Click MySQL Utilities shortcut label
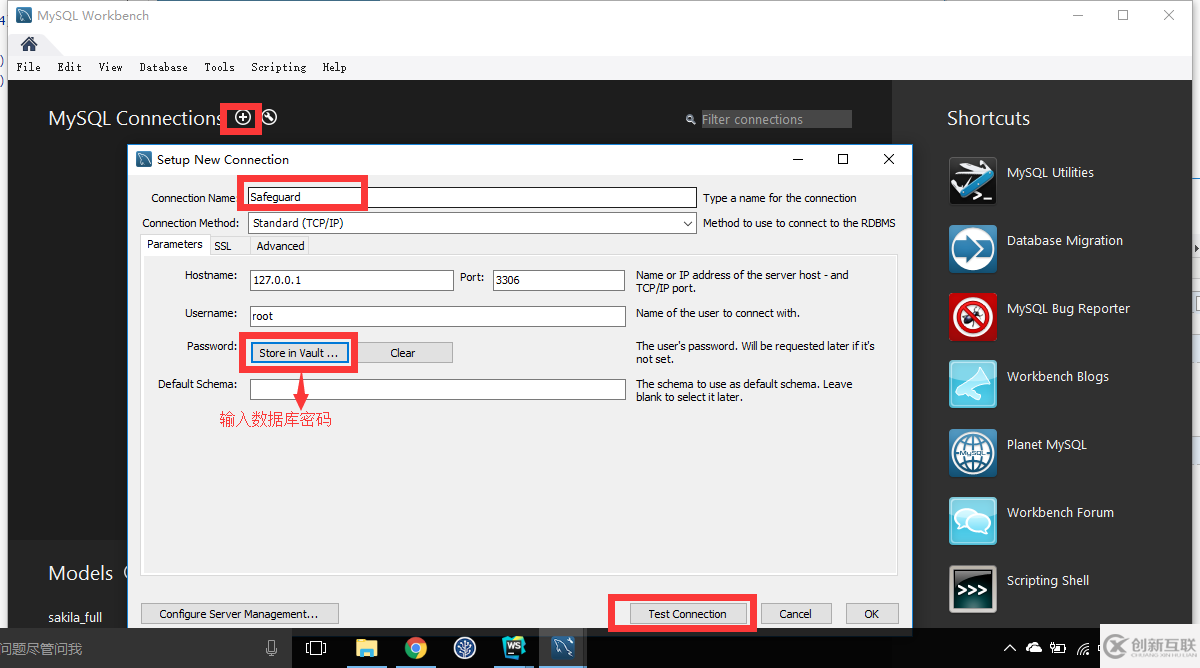 pos(1050,173)
